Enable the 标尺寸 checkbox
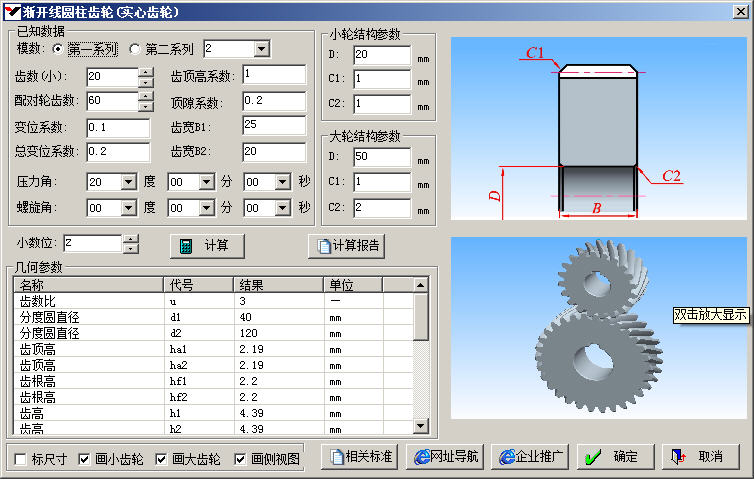Viewport: 755px width, 480px height. click(x=22, y=459)
